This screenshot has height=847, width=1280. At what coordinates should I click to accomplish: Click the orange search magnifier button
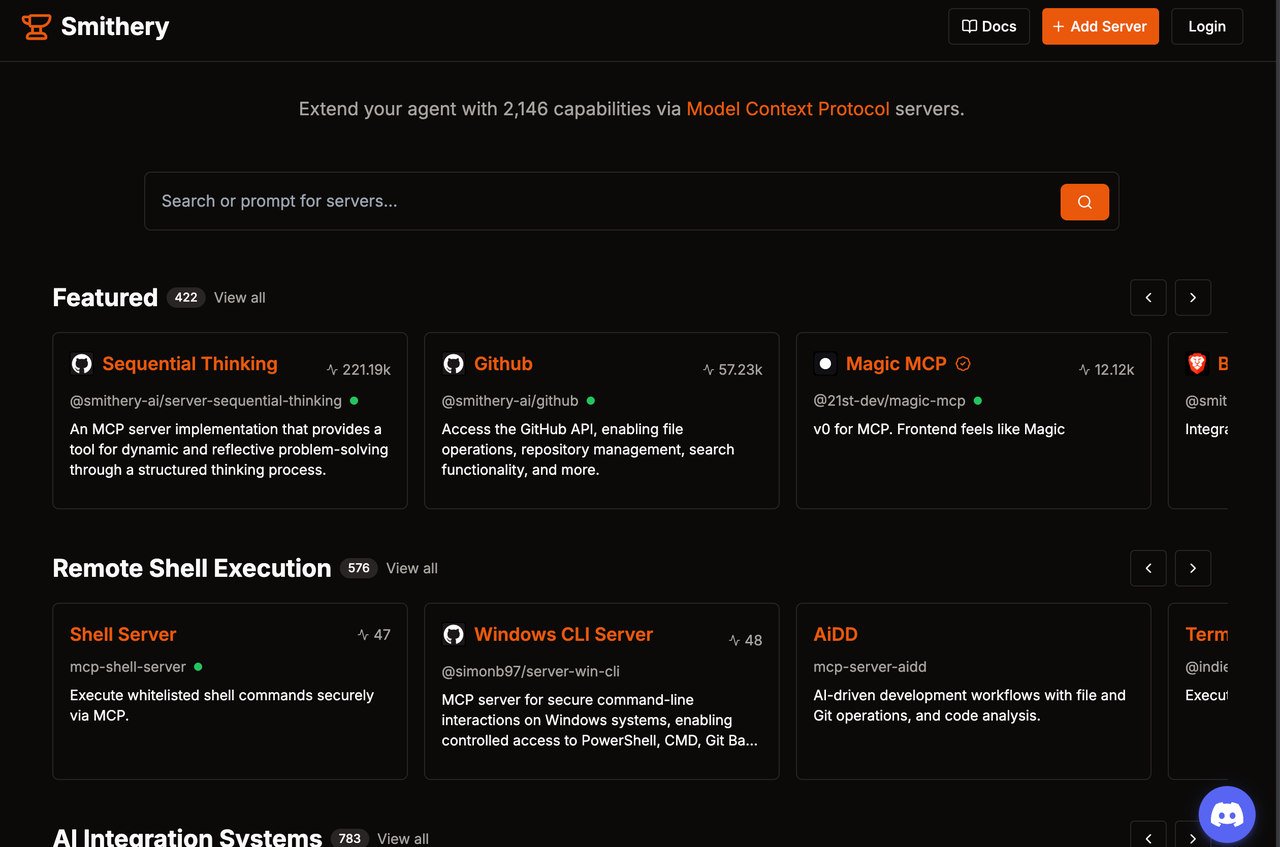[x=1085, y=202]
